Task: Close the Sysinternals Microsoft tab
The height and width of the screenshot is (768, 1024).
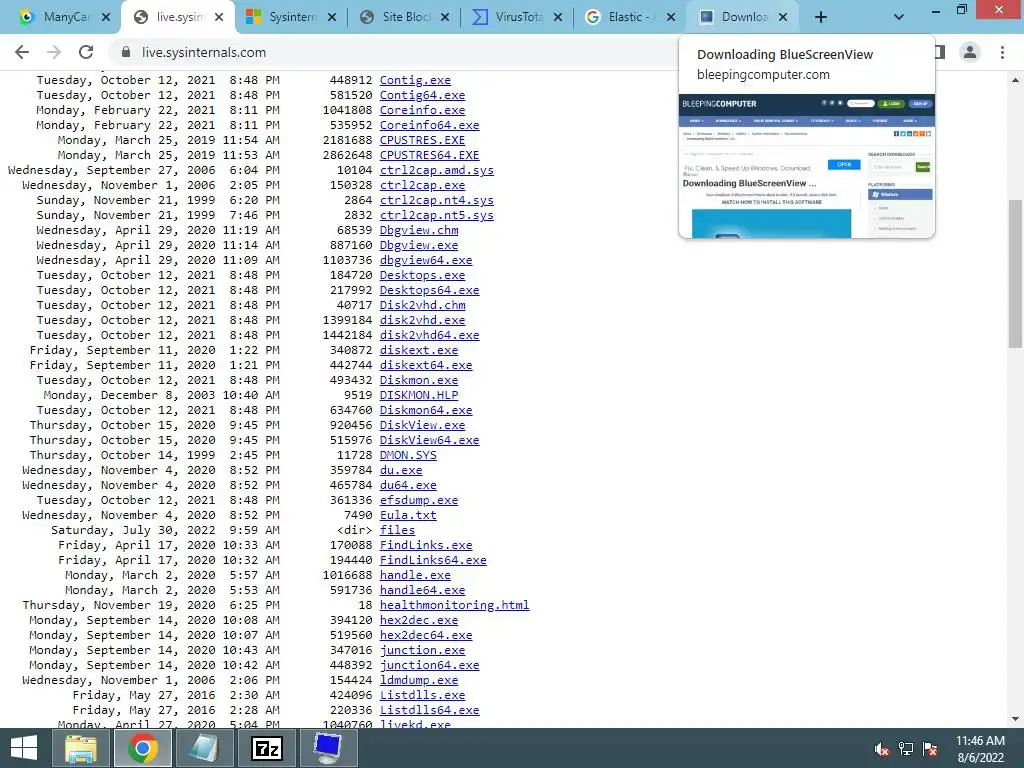Action: pyautogui.click(x=332, y=18)
